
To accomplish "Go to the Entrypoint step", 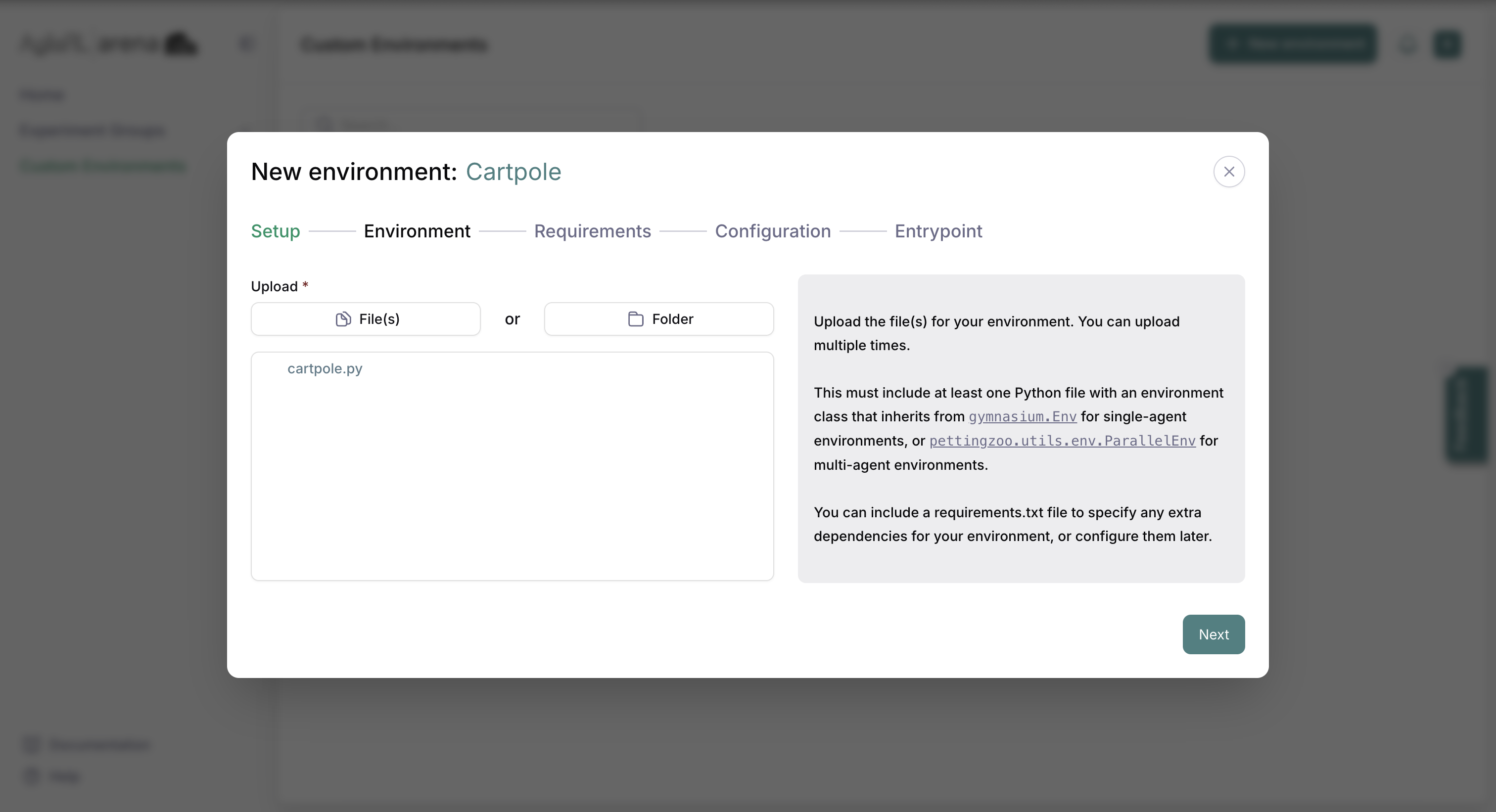I will [x=938, y=231].
